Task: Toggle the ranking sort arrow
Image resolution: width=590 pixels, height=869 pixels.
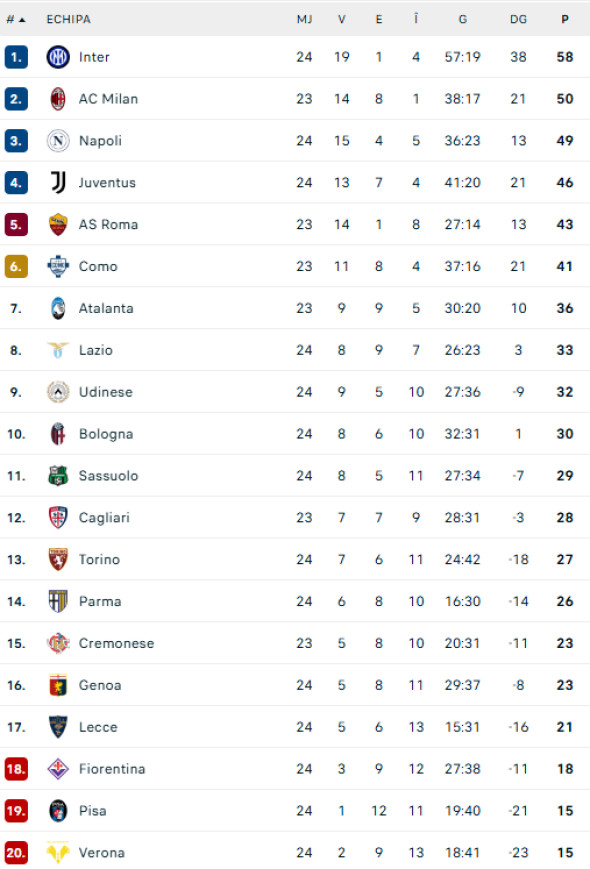Action: [x=24, y=18]
